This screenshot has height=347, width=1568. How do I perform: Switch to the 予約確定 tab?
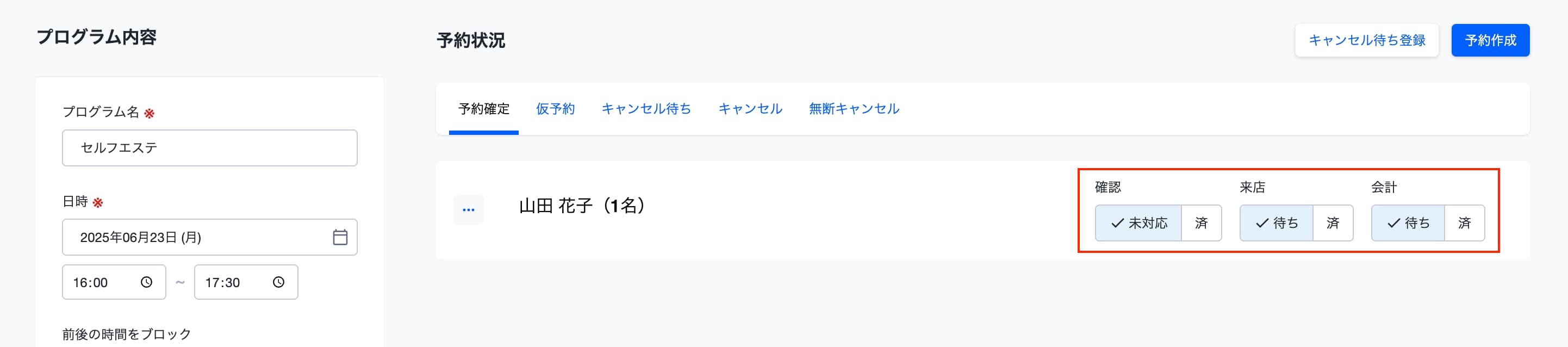pyautogui.click(x=484, y=109)
